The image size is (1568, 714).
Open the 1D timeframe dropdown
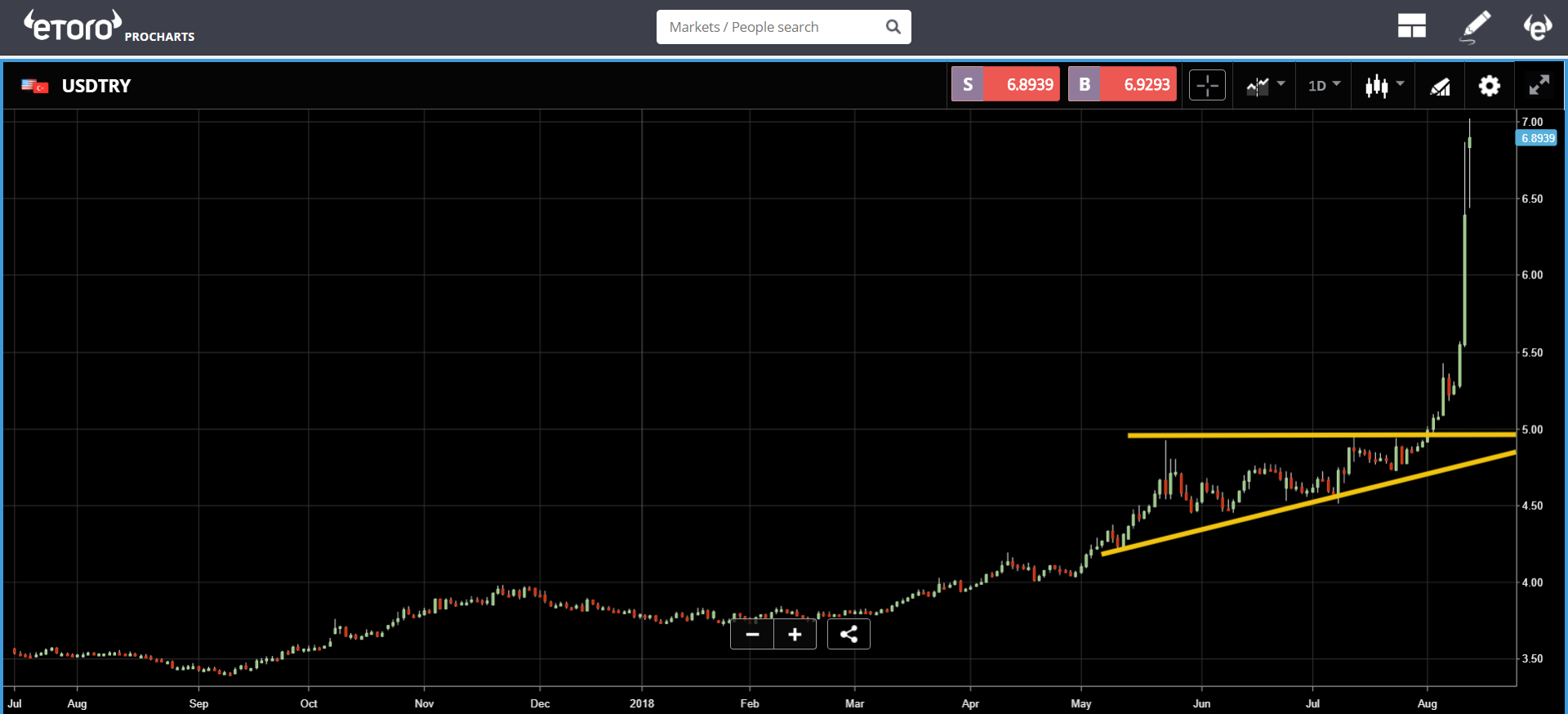(1324, 85)
